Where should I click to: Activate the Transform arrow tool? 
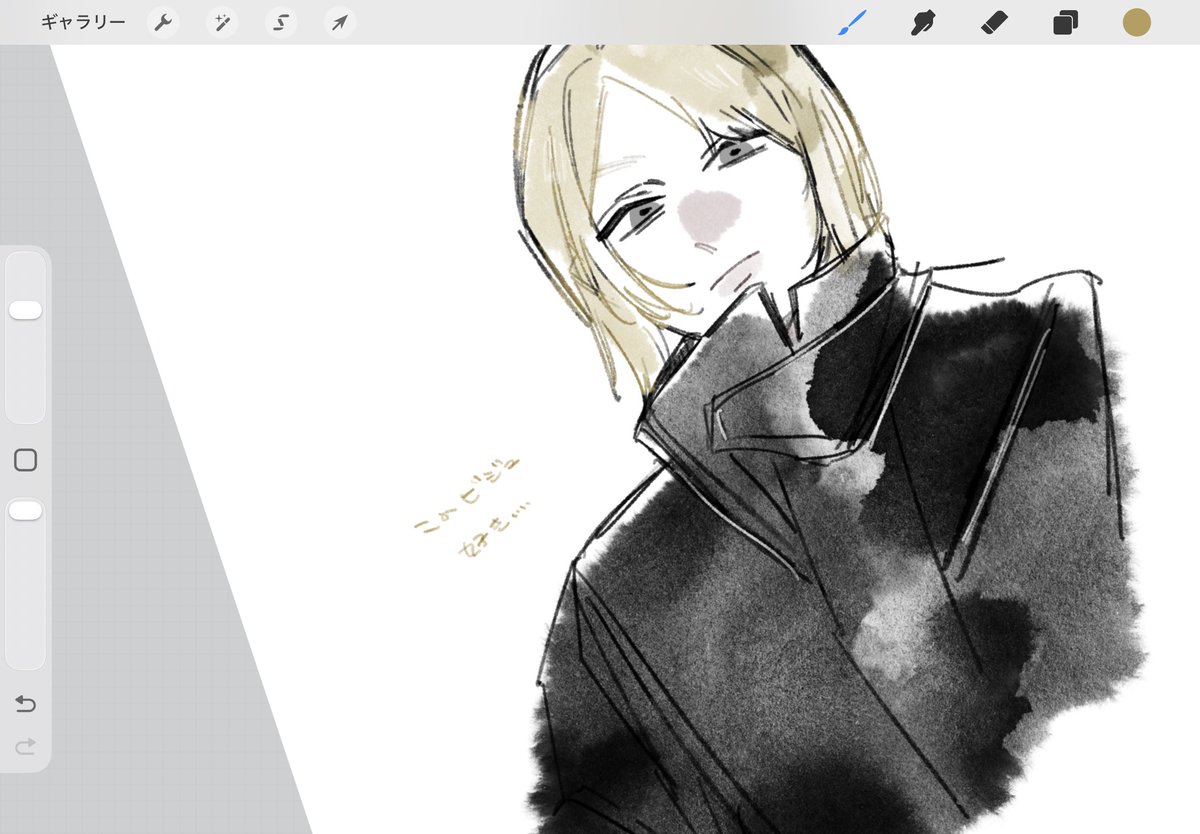click(x=340, y=23)
